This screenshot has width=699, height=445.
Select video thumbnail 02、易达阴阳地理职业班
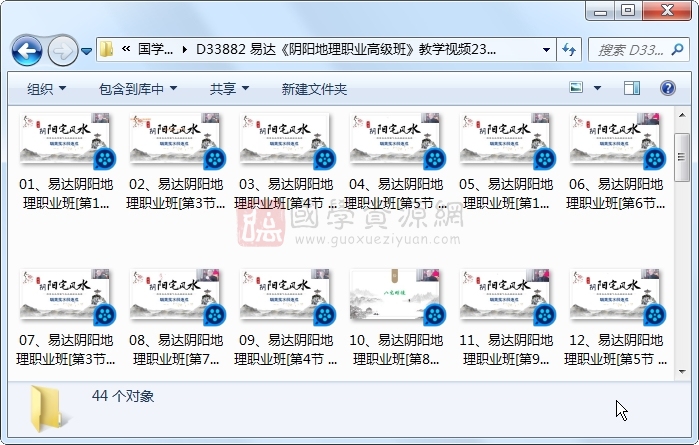pos(177,140)
